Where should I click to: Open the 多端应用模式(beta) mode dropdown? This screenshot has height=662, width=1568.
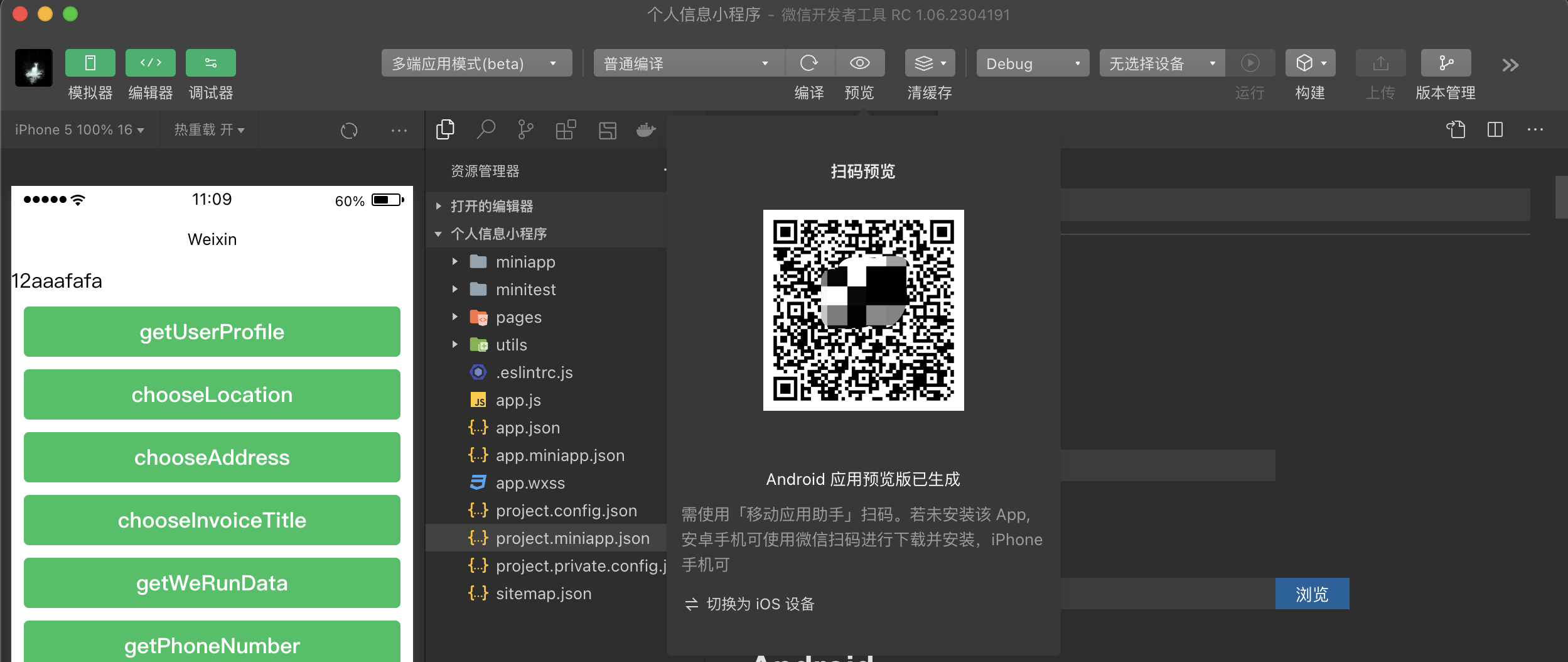pyautogui.click(x=476, y=63)
